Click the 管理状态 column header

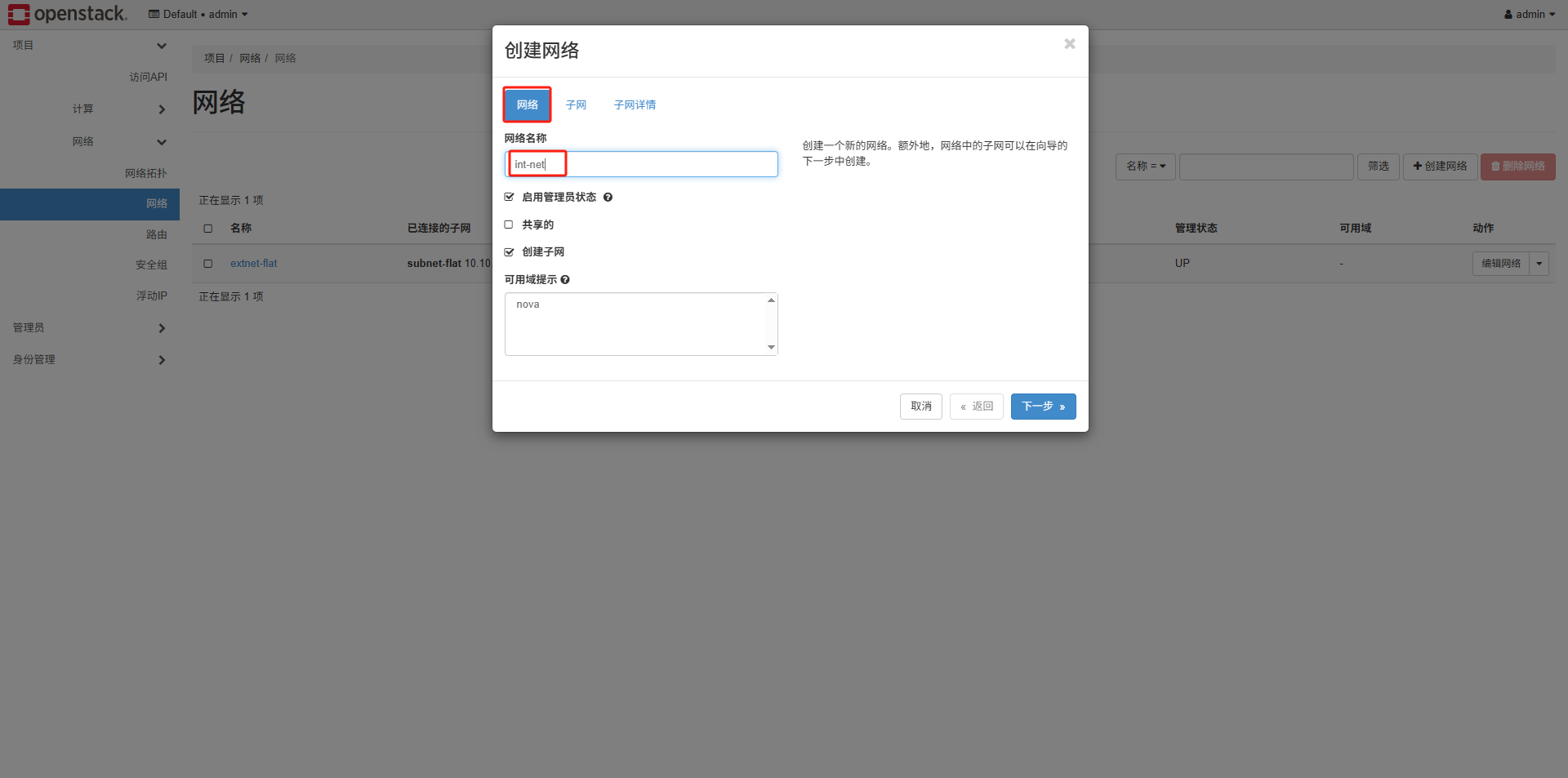coord(1196,229)
